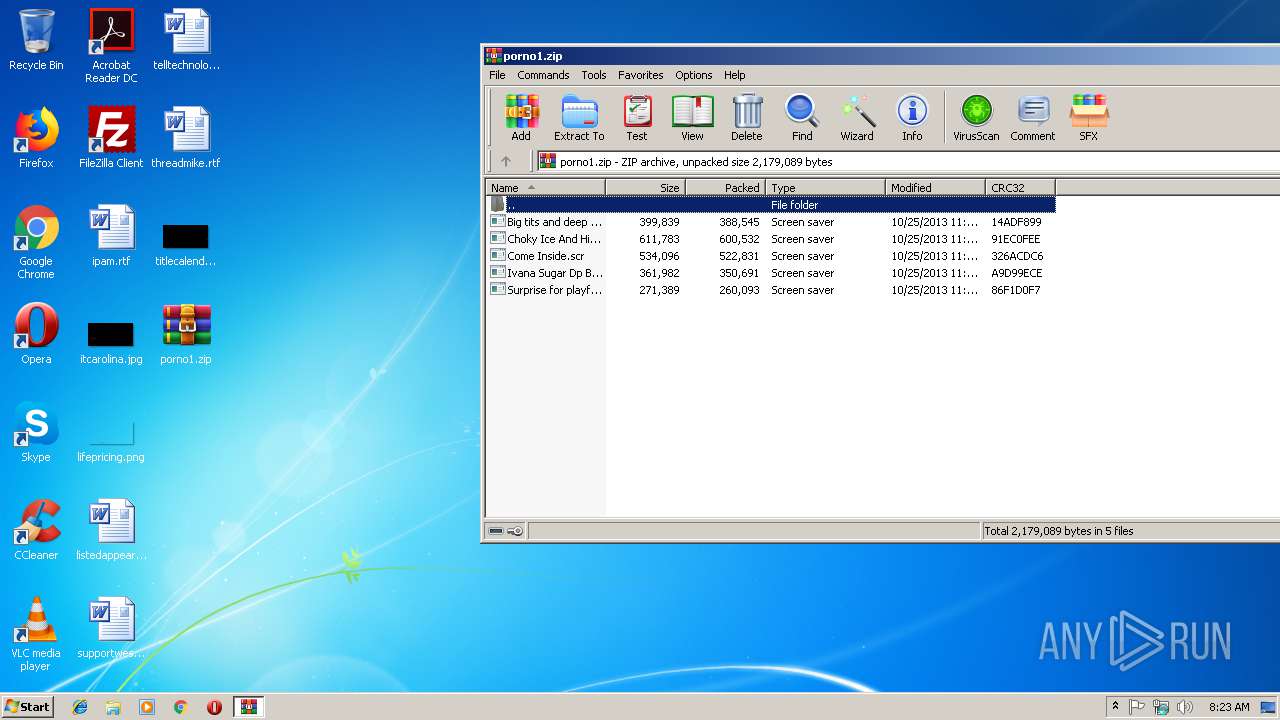Launch the Wizard tool
The height and width of the screenshot is (720, 1280).
857,118
